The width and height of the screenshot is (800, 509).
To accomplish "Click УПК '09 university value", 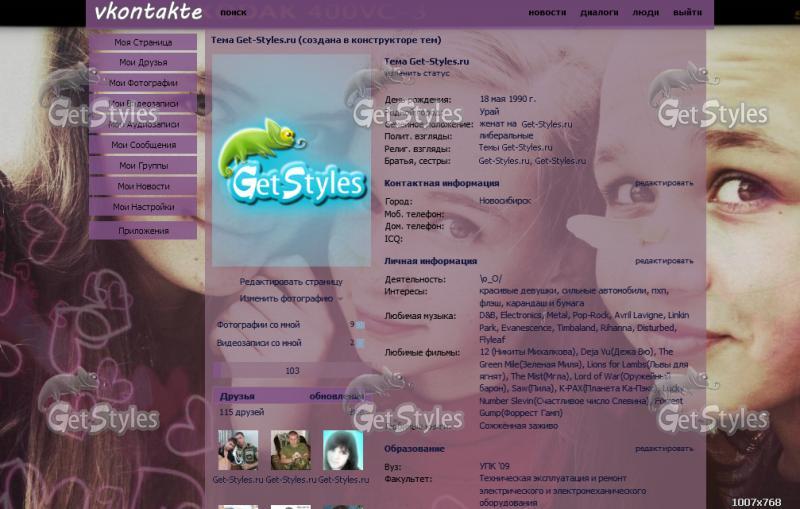I will [x=494, y=466].
